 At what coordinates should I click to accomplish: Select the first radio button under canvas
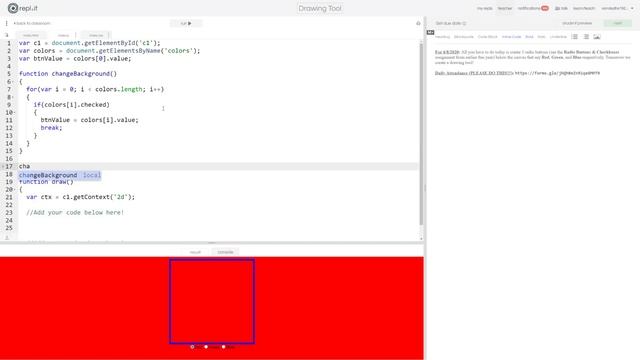click(x=192, y=347)
